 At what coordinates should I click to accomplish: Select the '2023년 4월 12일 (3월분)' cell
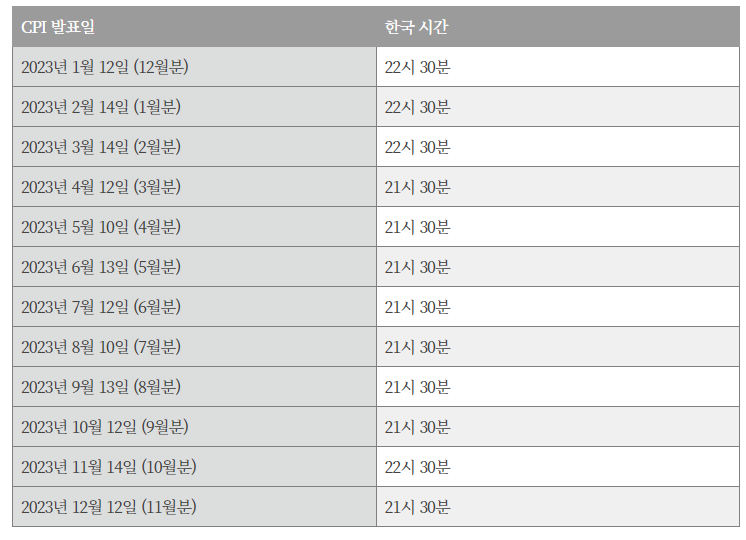click(x=101, y=187)
